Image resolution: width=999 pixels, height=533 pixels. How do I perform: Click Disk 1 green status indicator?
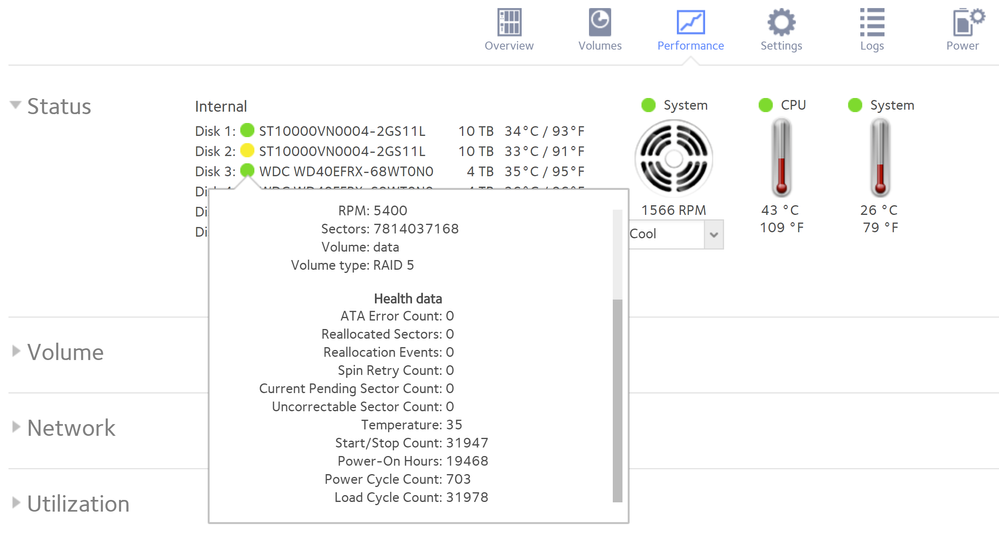coord(247,131)
